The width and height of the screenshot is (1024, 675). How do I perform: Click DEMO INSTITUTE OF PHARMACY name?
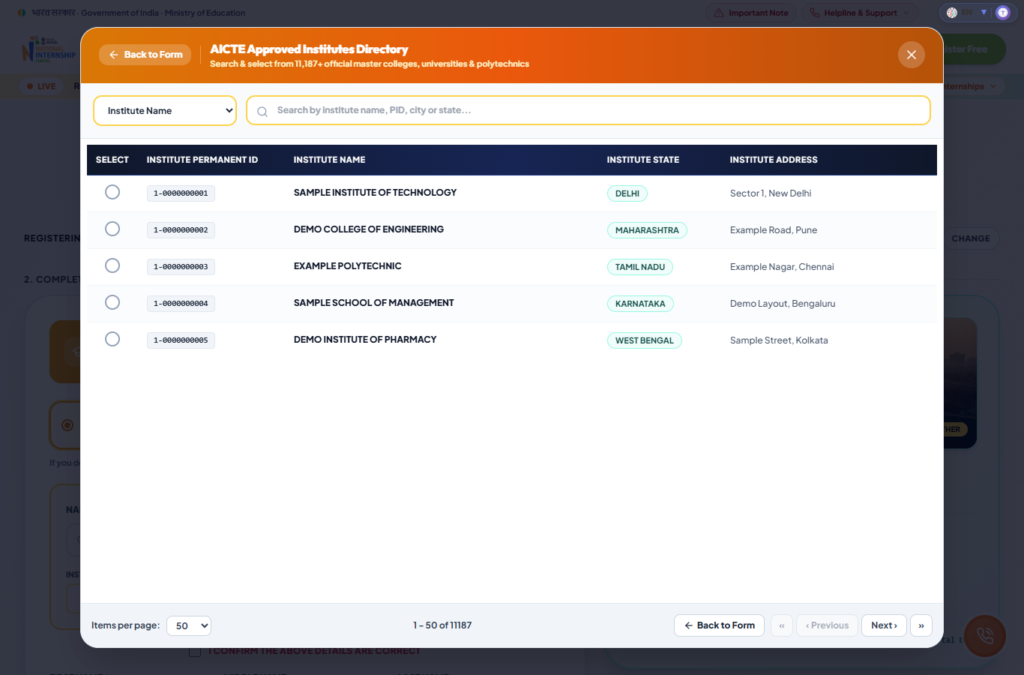point(365,339)
